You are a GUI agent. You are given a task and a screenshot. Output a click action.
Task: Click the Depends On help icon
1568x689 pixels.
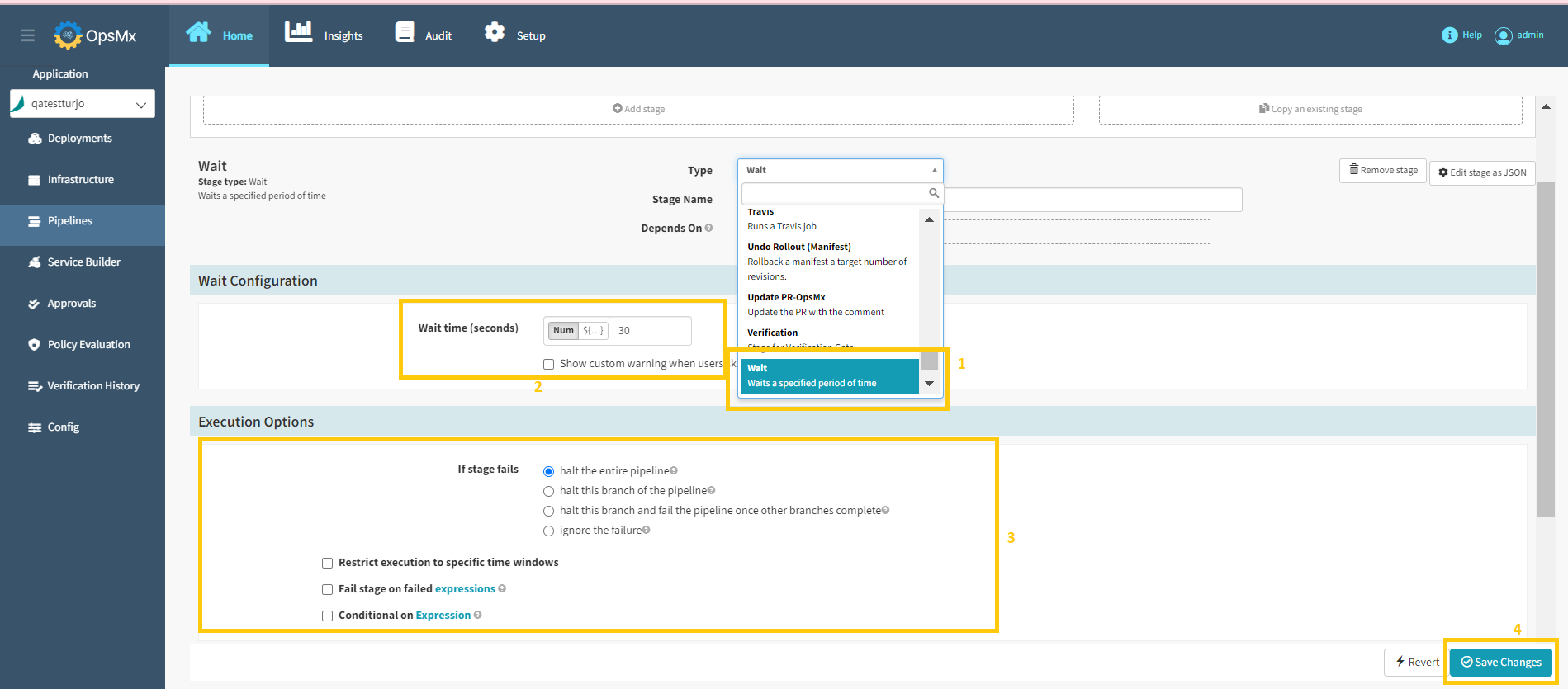pyautogui.click(x=708, y=229)
